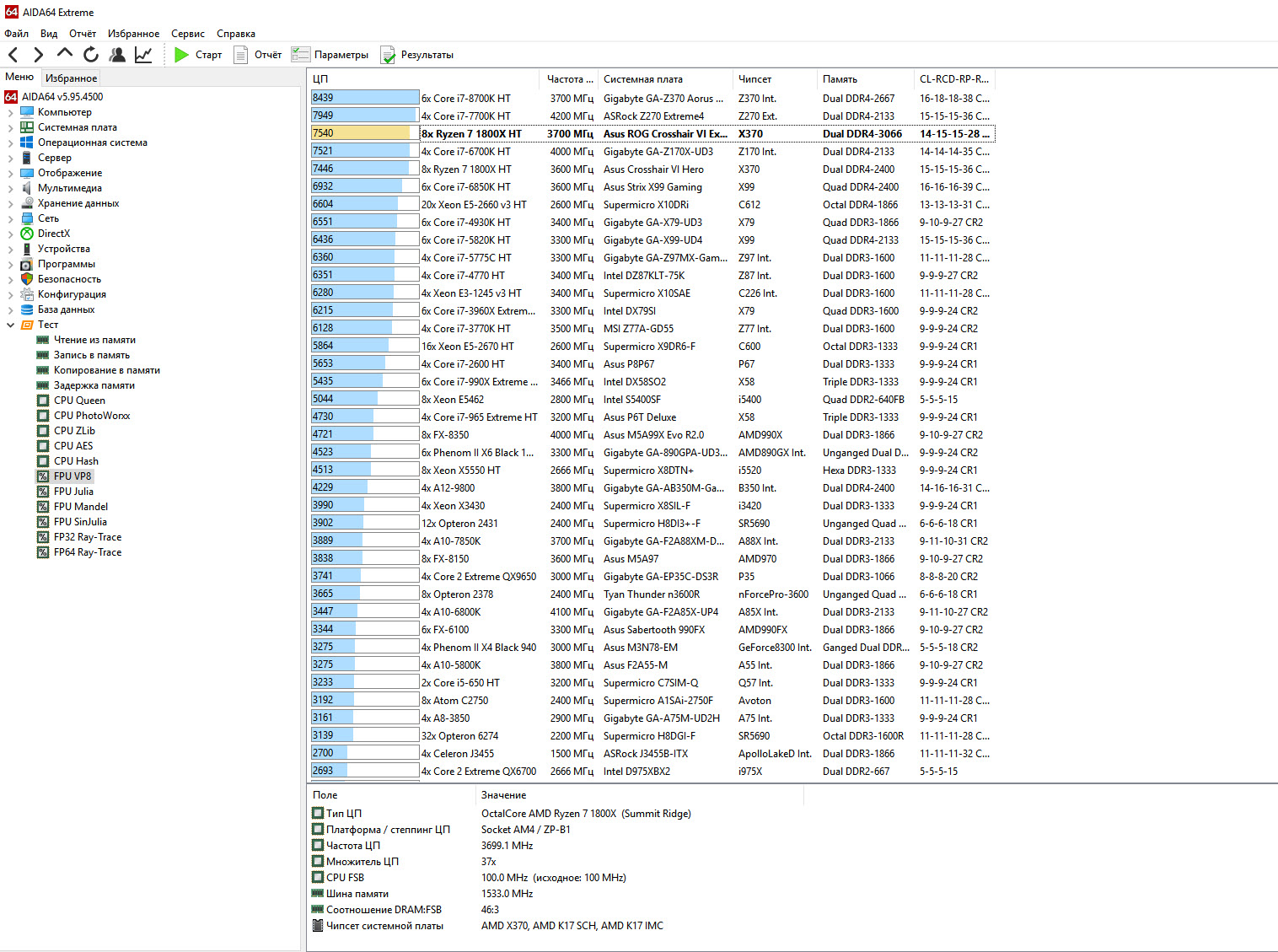Expand the Компьютер tree node arrow
The image size is (1278, 952).
tap(10, 112)
